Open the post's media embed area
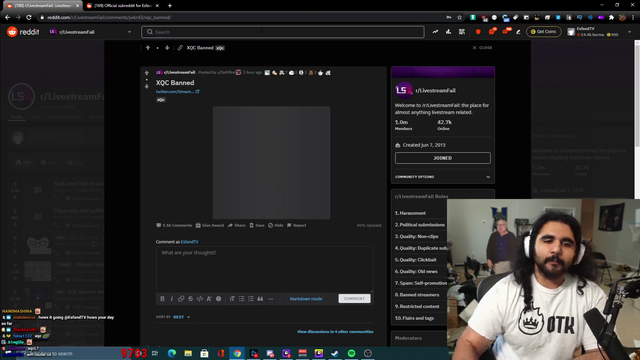The width and height of the screenshot is (640, 360). (271, 162)
